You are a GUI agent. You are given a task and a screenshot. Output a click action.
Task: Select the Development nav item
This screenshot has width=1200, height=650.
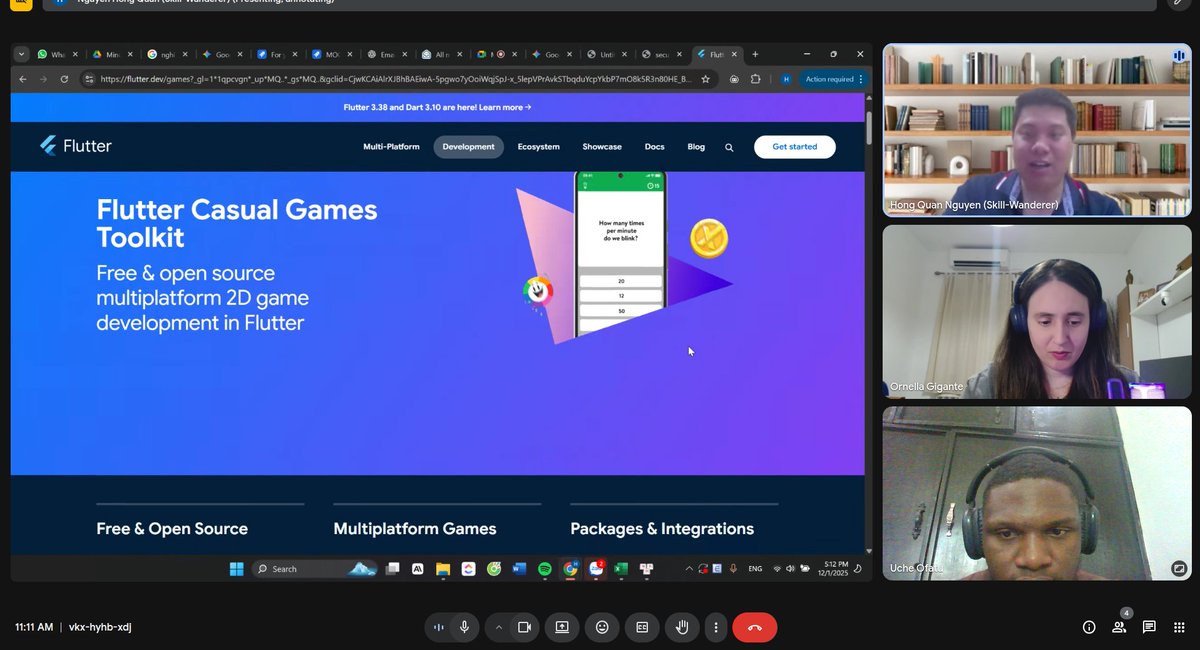point(468,147)
